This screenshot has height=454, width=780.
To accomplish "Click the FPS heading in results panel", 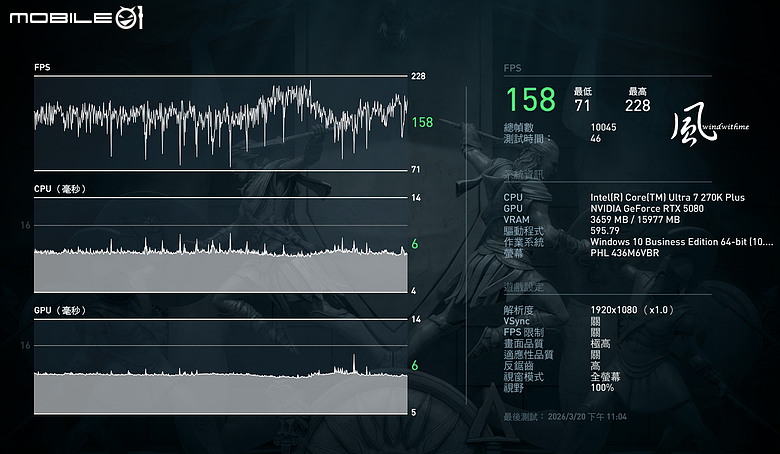I will (x=512, y=68).
